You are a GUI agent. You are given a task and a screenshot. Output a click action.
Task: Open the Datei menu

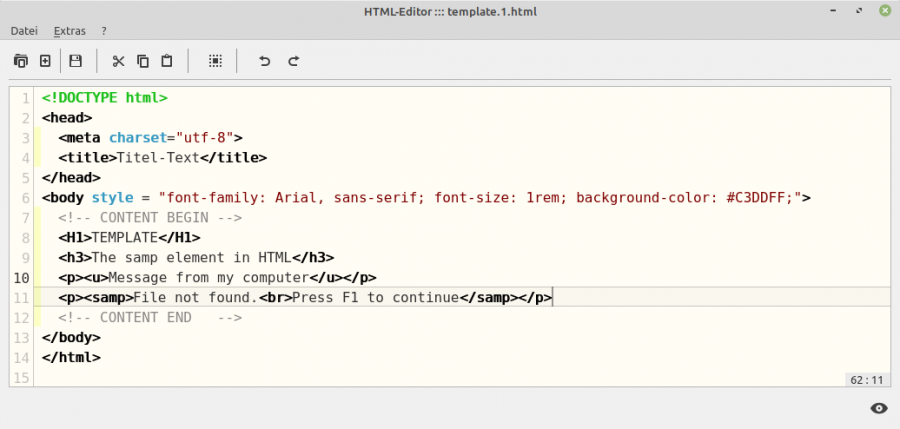coord(24,31)
